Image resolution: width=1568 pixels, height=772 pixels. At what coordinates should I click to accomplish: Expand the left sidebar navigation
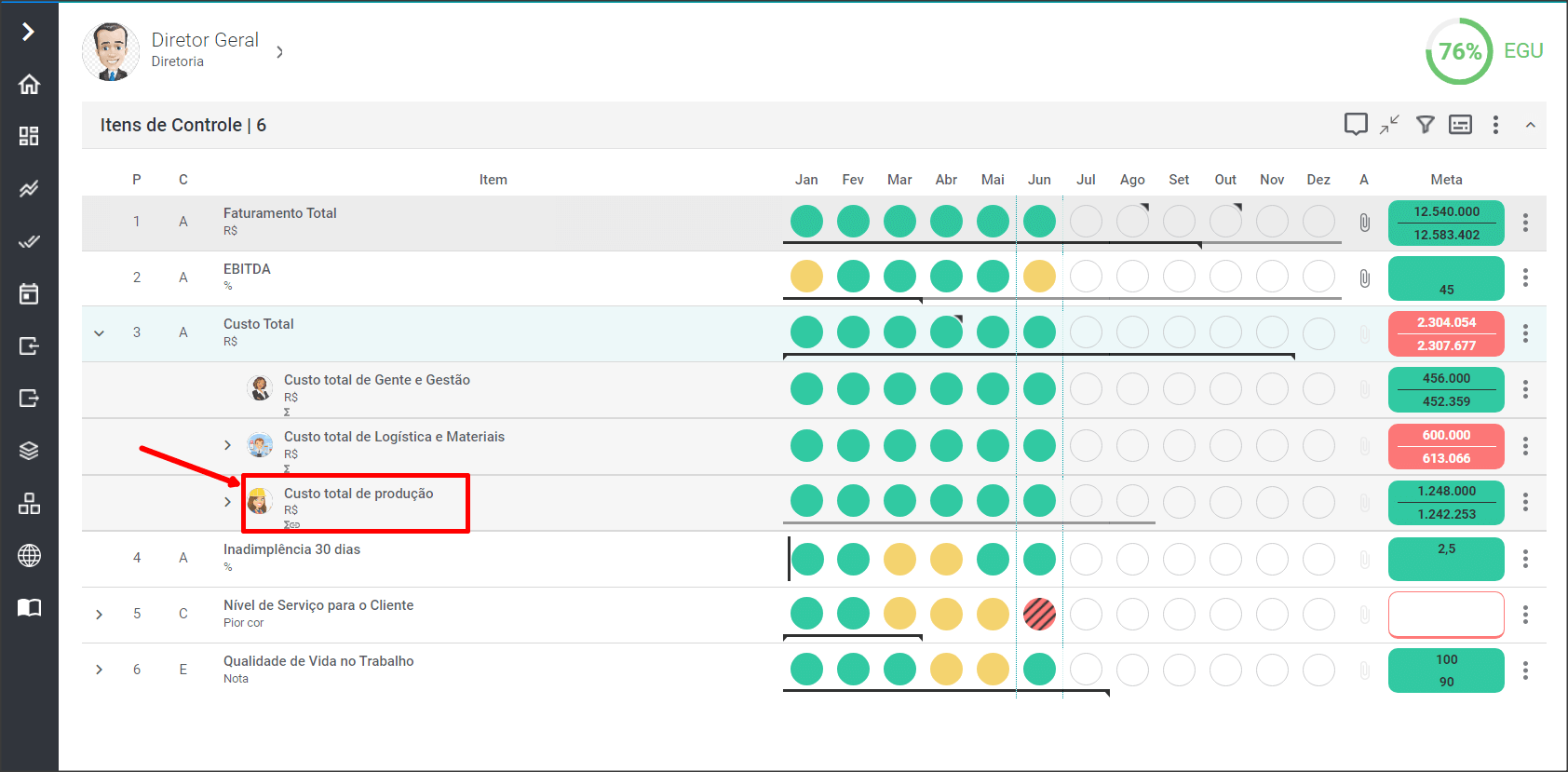tap(29, 32)
